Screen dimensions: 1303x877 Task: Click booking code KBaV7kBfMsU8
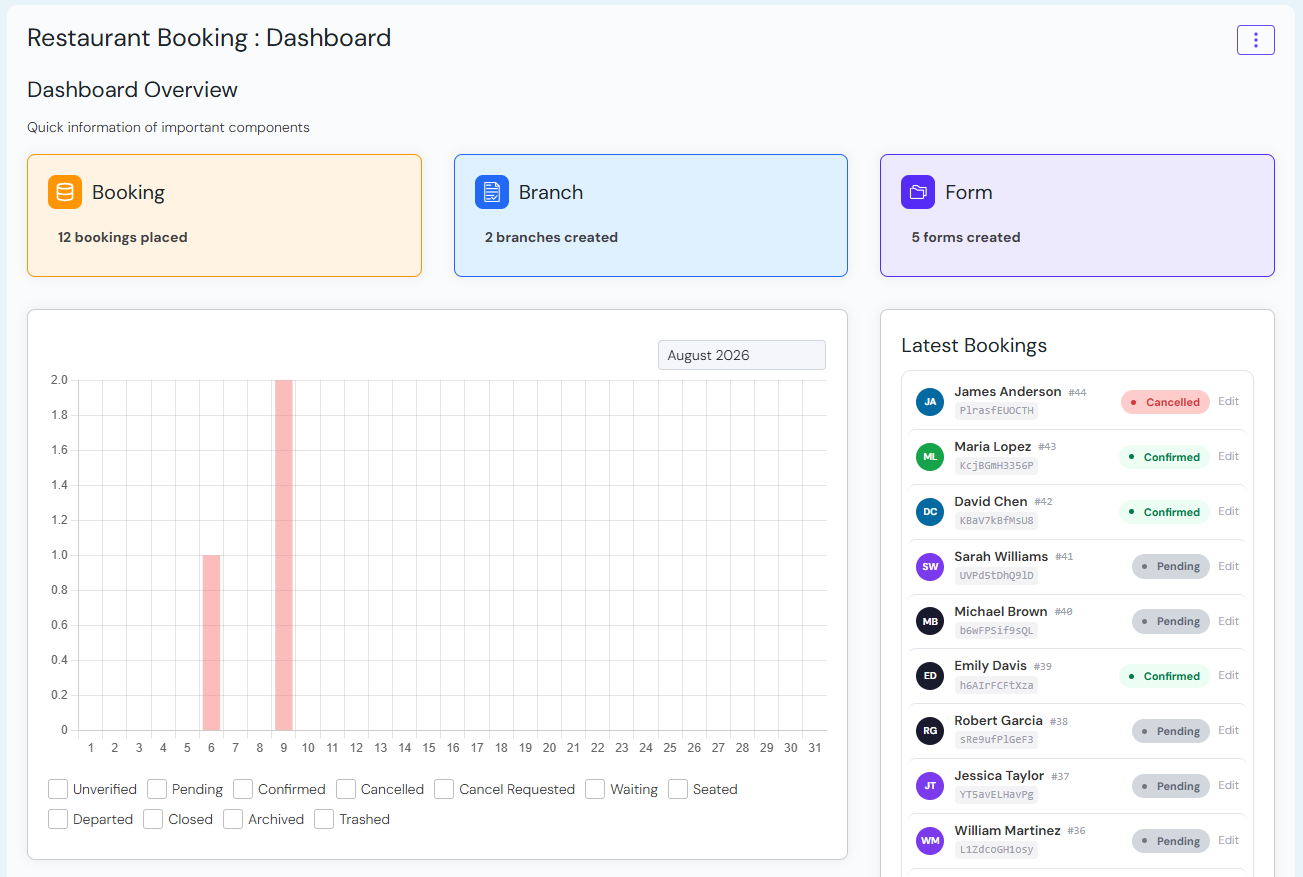(996, 521)
